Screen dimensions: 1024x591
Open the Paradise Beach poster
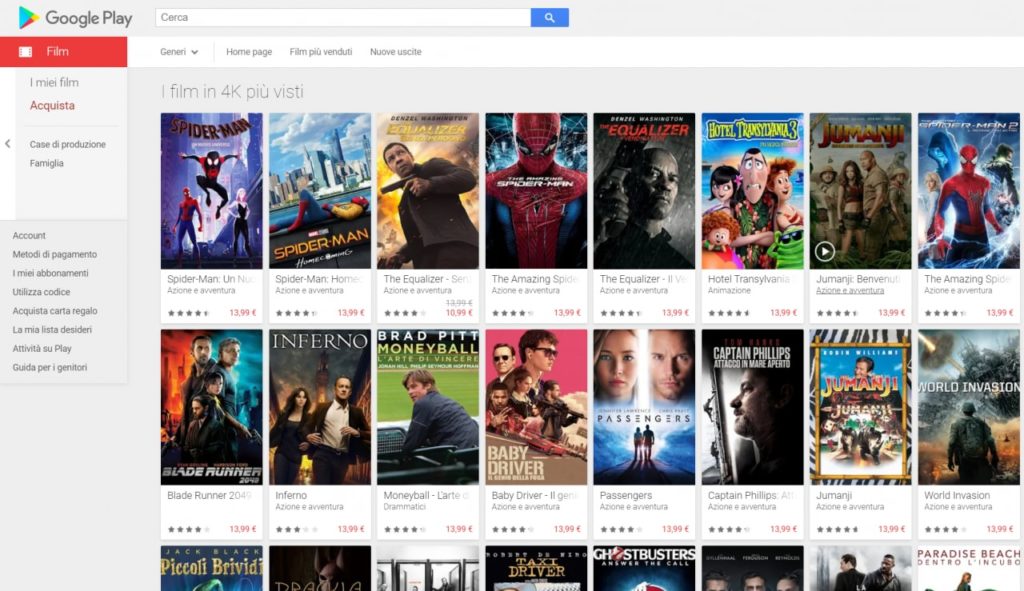tap(968, 568)
